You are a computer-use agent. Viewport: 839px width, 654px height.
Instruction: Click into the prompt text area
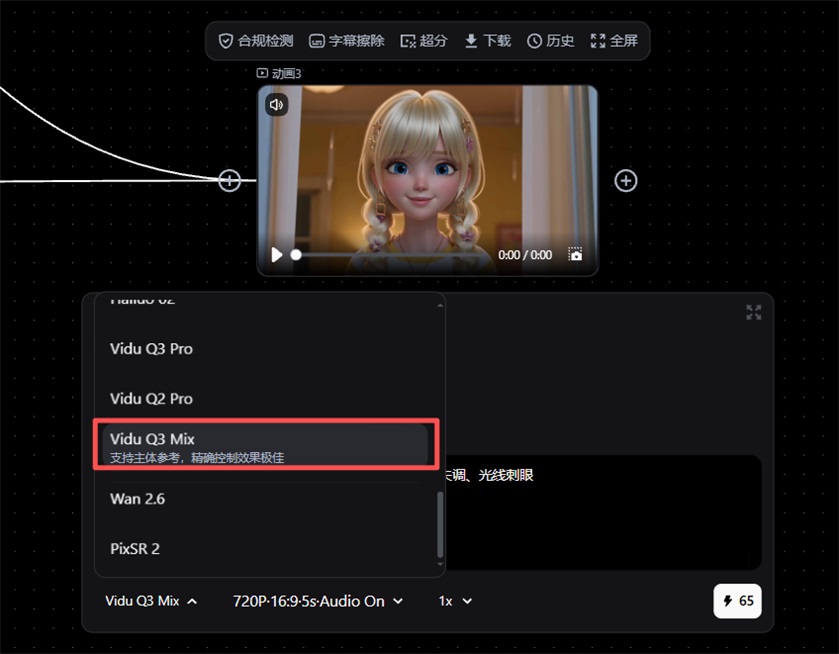point(602,512)
